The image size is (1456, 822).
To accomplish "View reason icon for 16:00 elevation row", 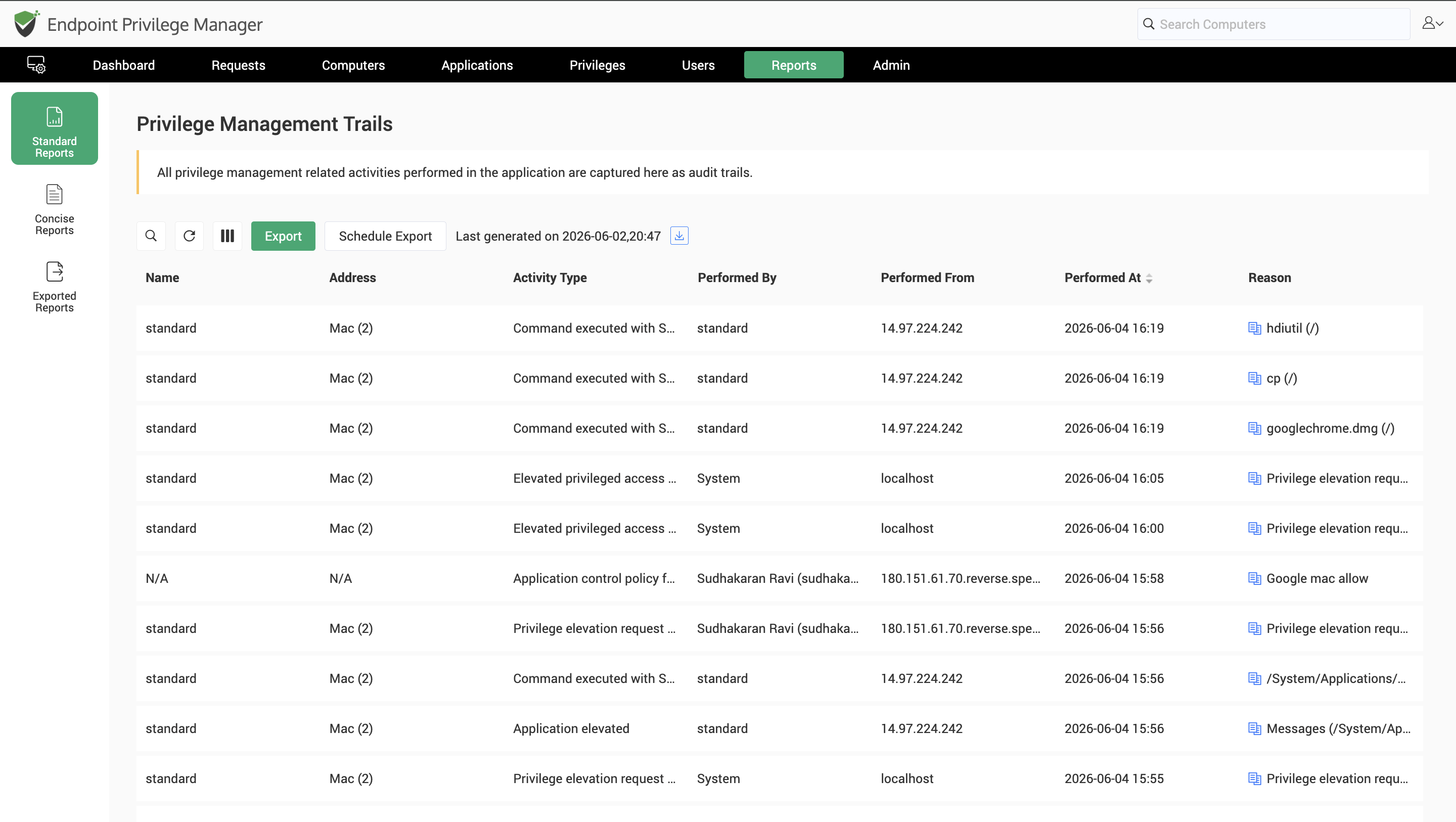I will [1254, 529].
